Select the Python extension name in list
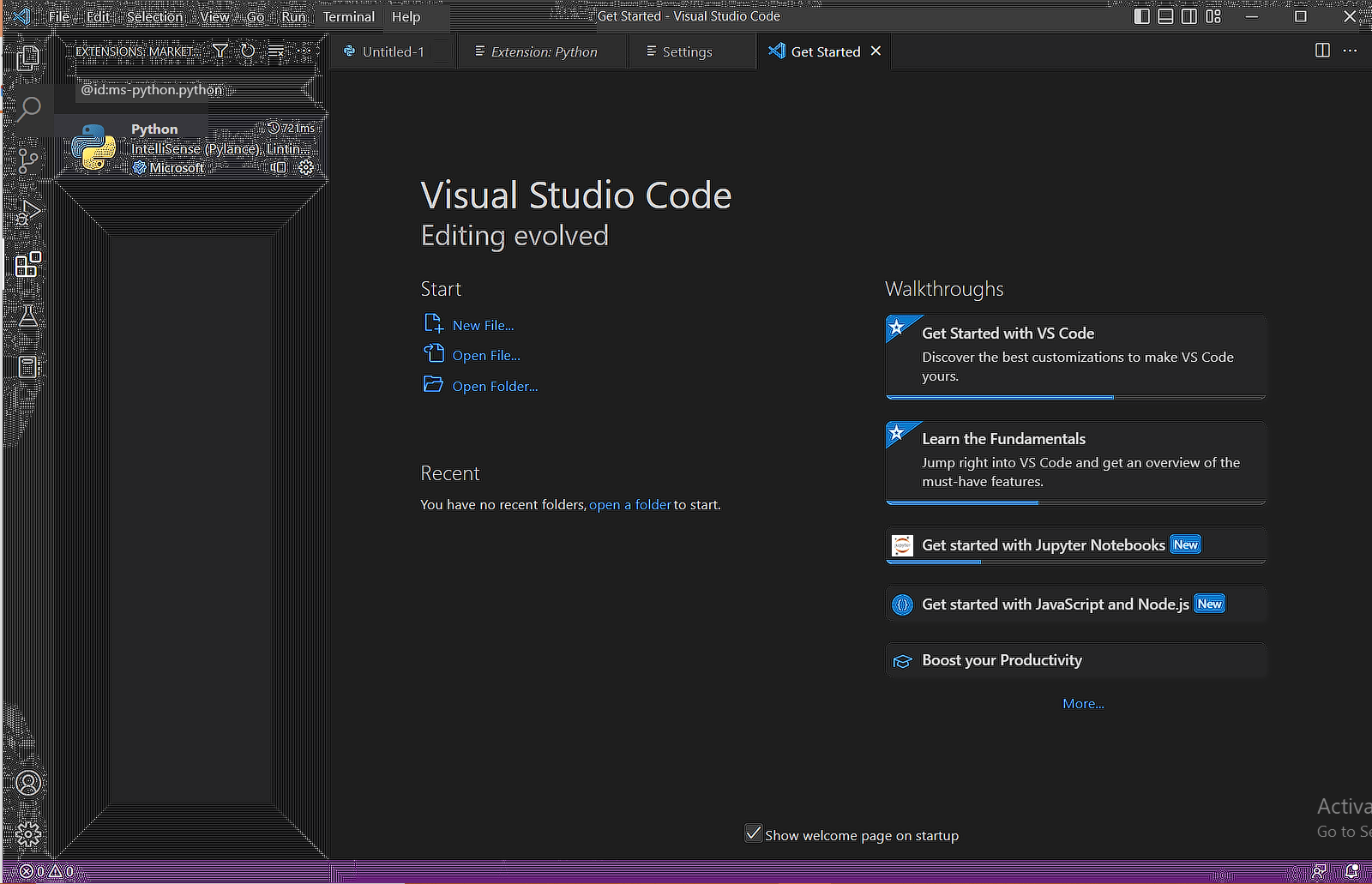1372x884 pixels. coord(154,129)
